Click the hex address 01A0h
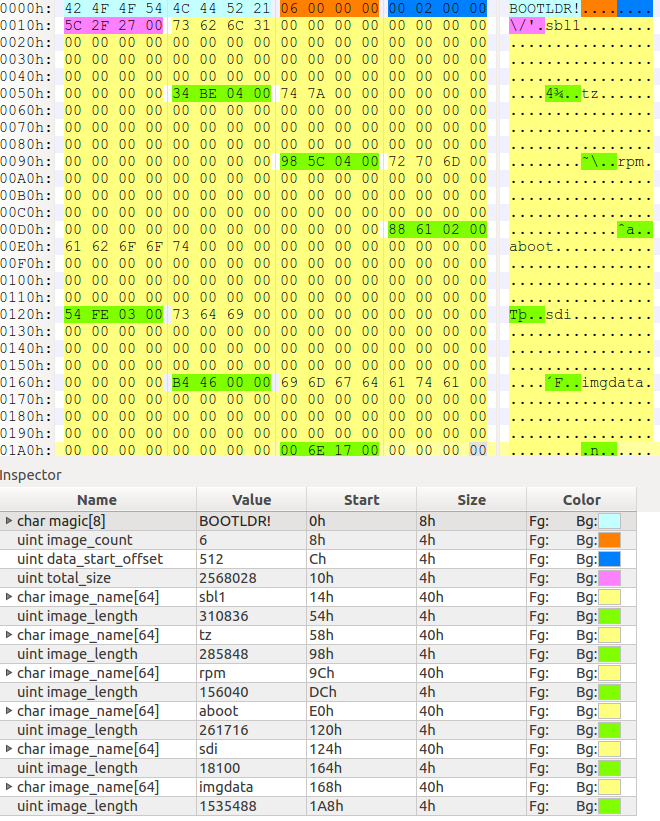Screen dimensions: 660x821 (x=26, y=450)
